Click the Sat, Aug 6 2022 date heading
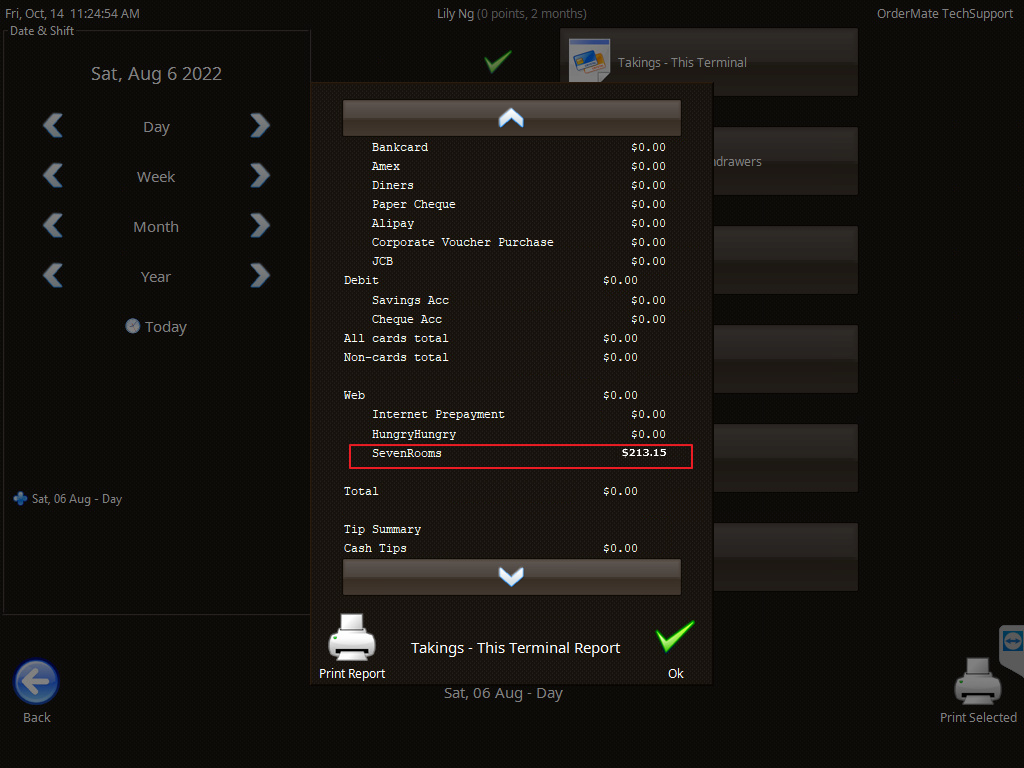The height and width of the screenshot is (768, 1024). (x=156, y=74)
